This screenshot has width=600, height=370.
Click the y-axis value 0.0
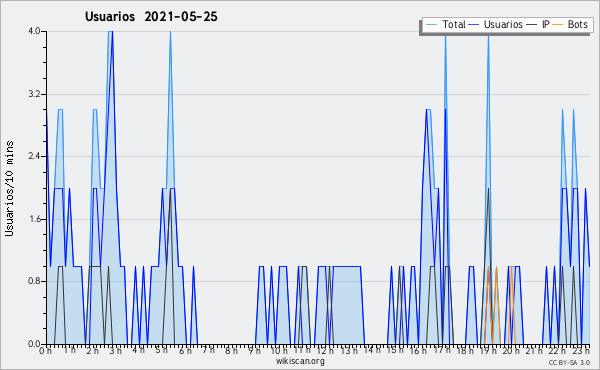click(x=34, y=344)
